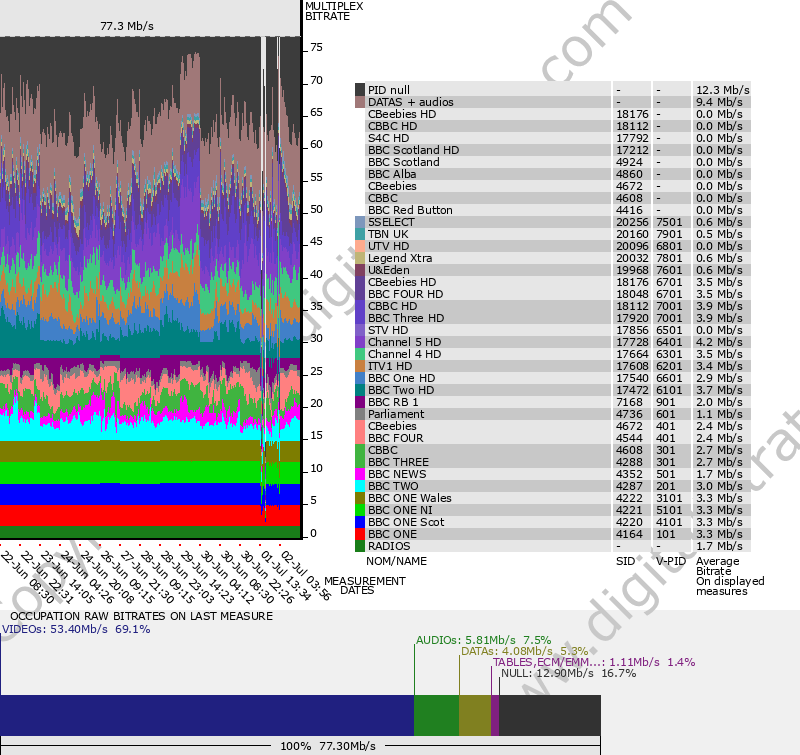Click the olive DATAs segment in occupation bar
Image resolution: width=800 pixels, height=755 pixels.
point(475,715)
